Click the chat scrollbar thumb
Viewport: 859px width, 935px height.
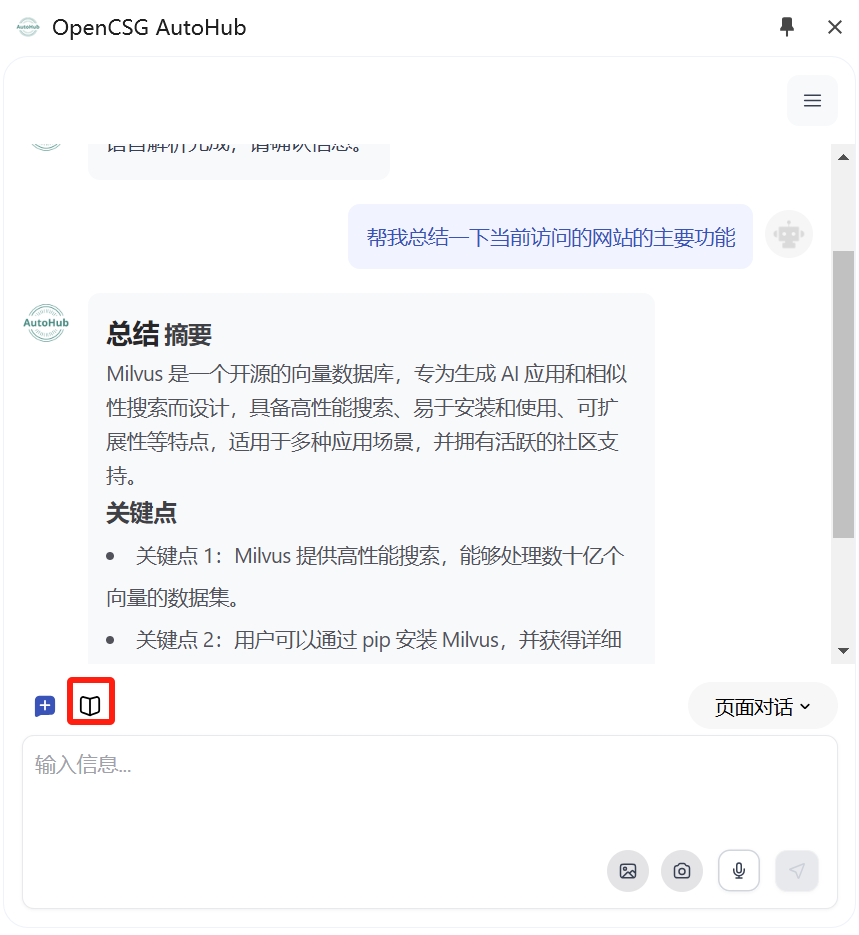(843, 394)
